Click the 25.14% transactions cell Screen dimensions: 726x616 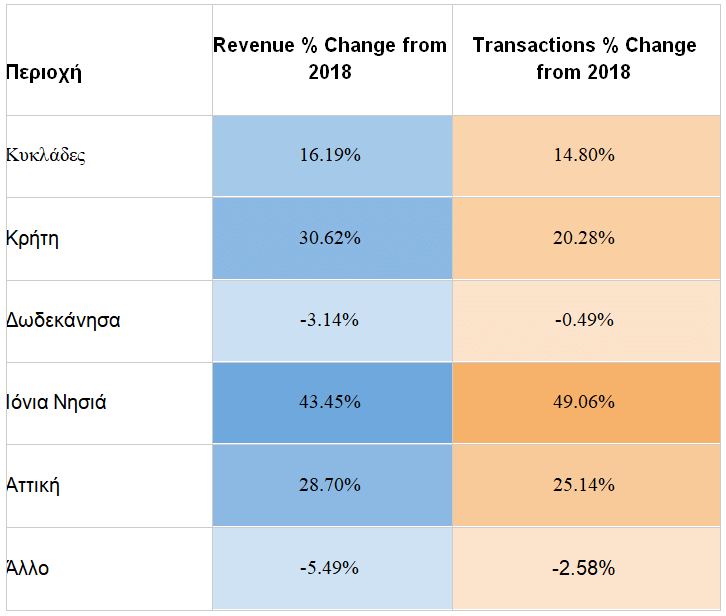tap(584, 485)
